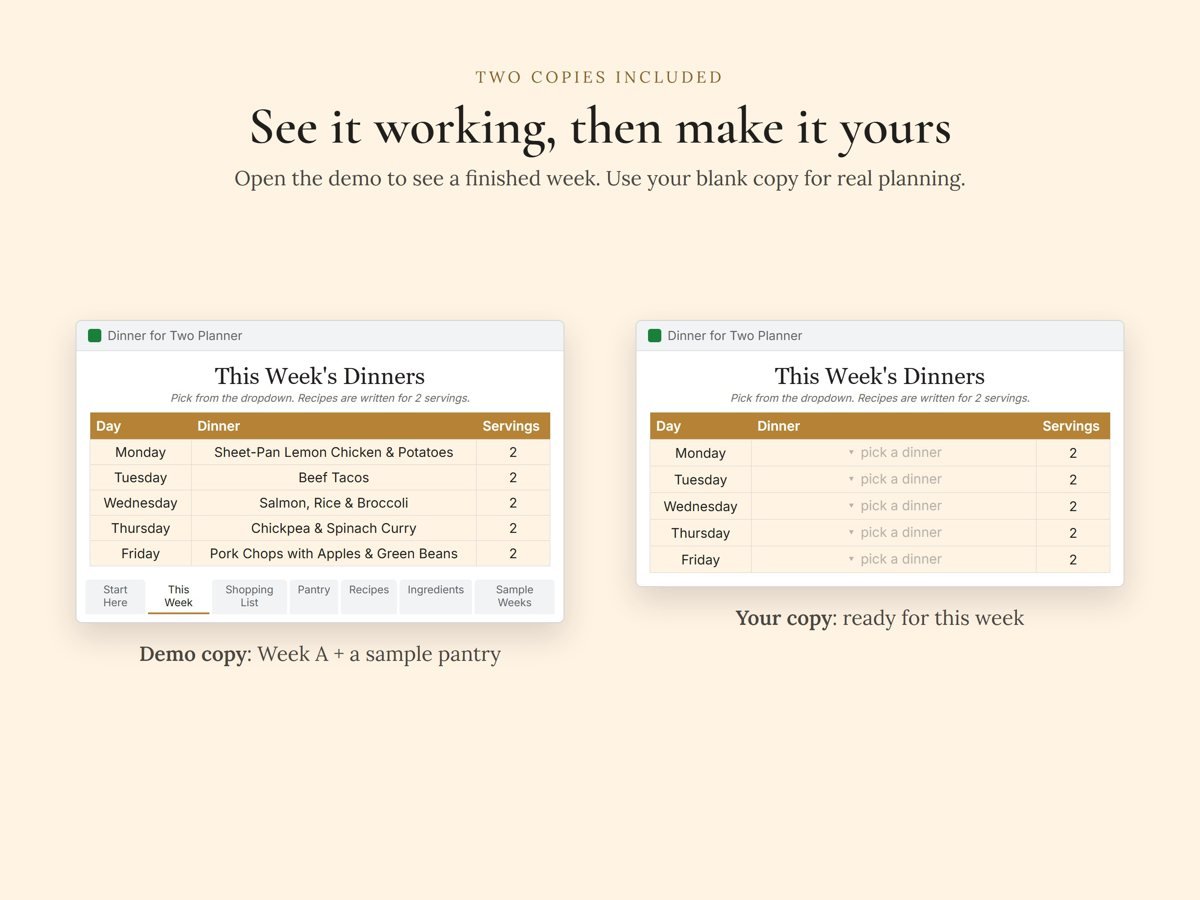1200x900 pixels.
Task: Click the Day column header in Your copy
Action: (x=701, y=426)
